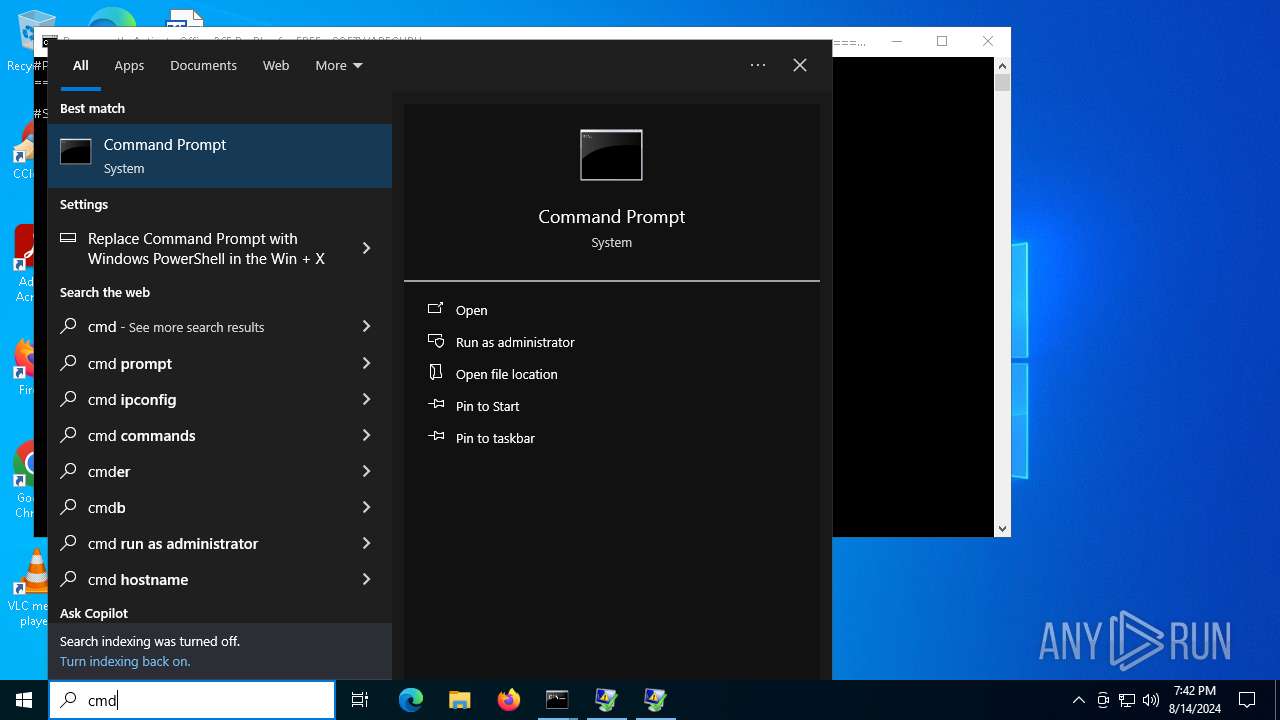The height and width of the screenshot is (720, 1280).
Task: Expand arrow for cmd see more results
Action: tap(366, 326)
